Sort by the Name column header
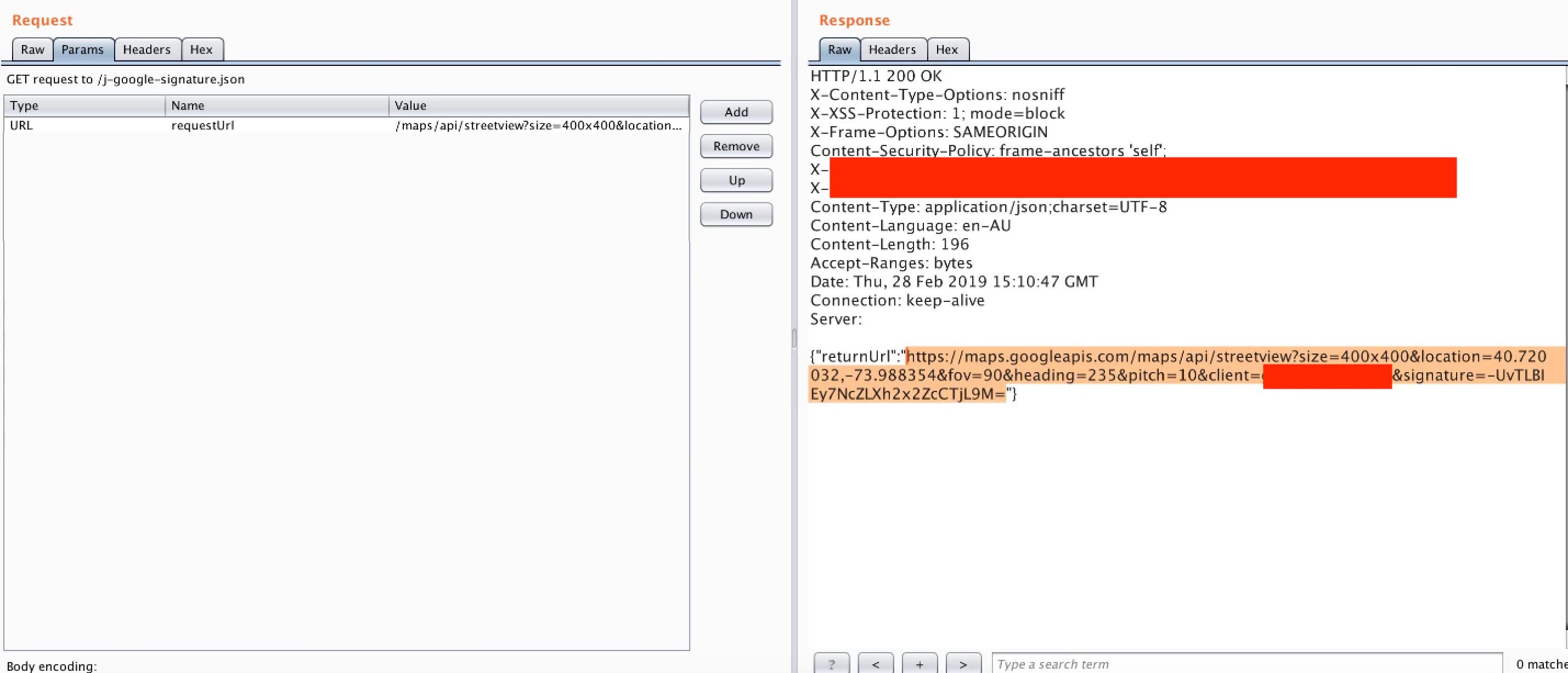 [x=277, y=105]
